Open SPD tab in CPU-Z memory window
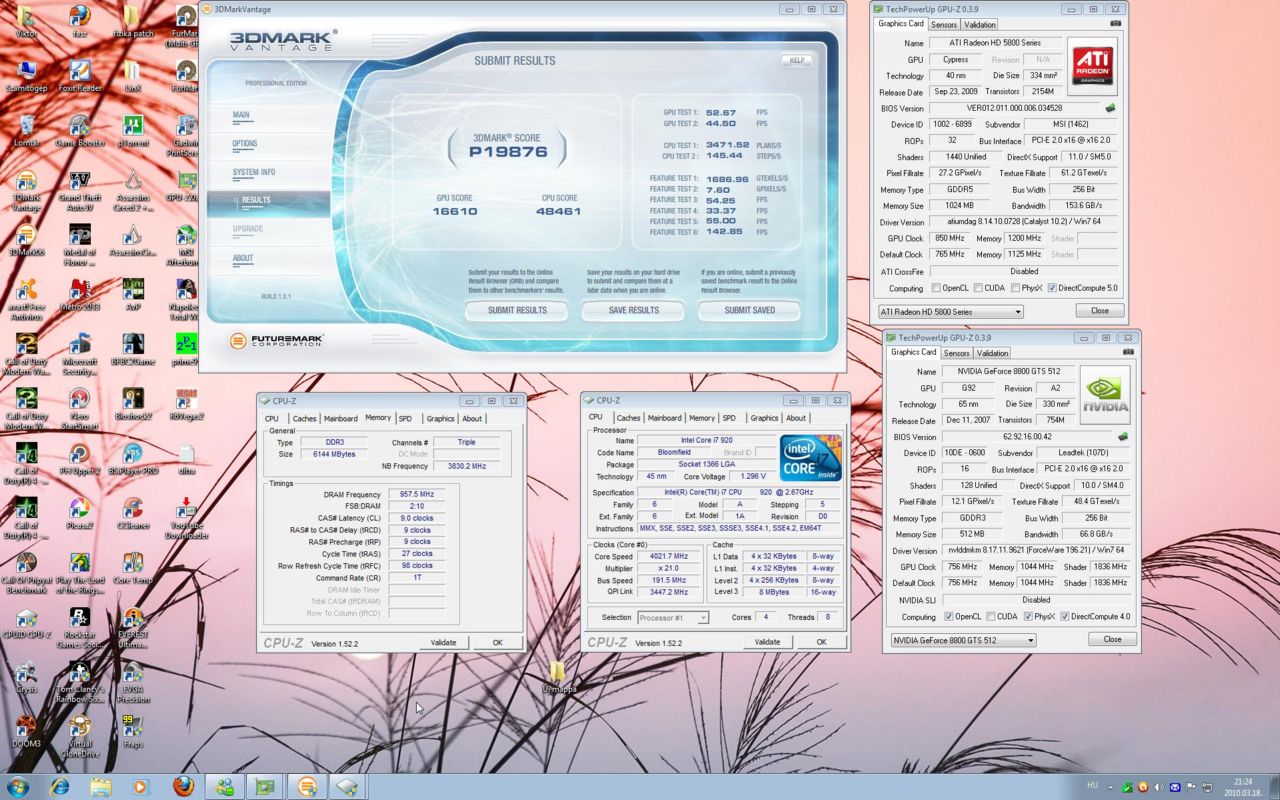This screenshot has width=1280, height=800. click(404, 418)
